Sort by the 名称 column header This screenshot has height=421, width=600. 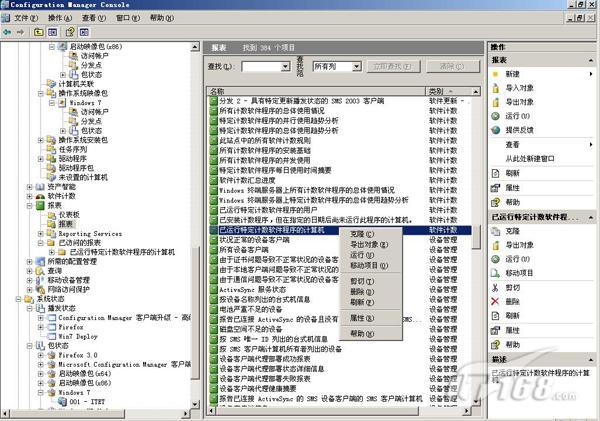coord(316,91)
